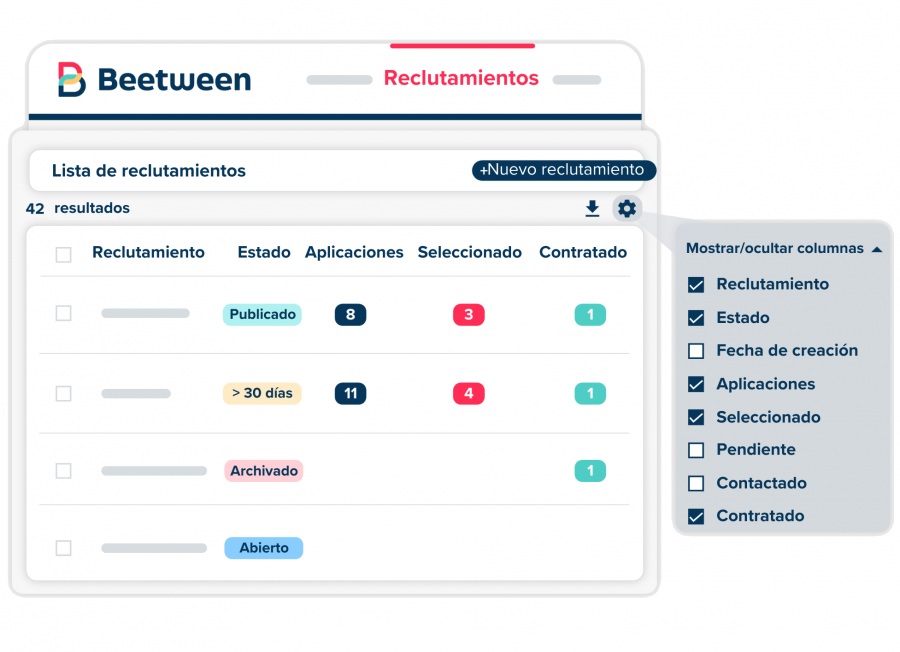Tick the select-all checkbox in table header
Screen dimensions: 900x652
(64, 254)
